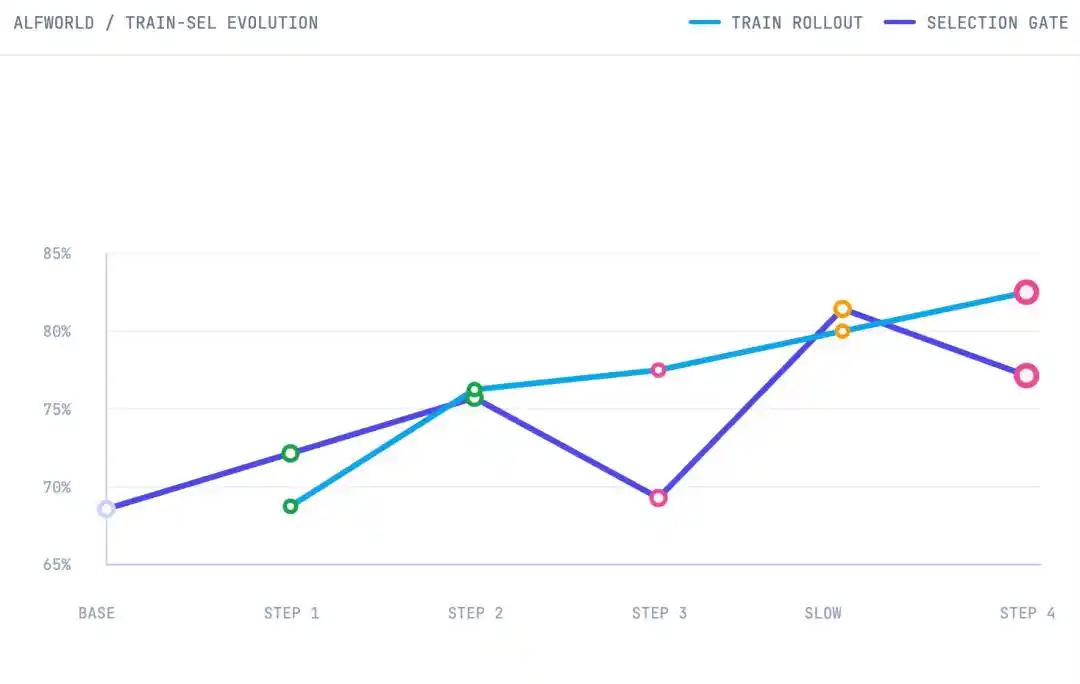Click the Train Rollout pink marker at Step 3
Image resolution: width=1080 pixels, height=684 pixels.
click(658, 370)
